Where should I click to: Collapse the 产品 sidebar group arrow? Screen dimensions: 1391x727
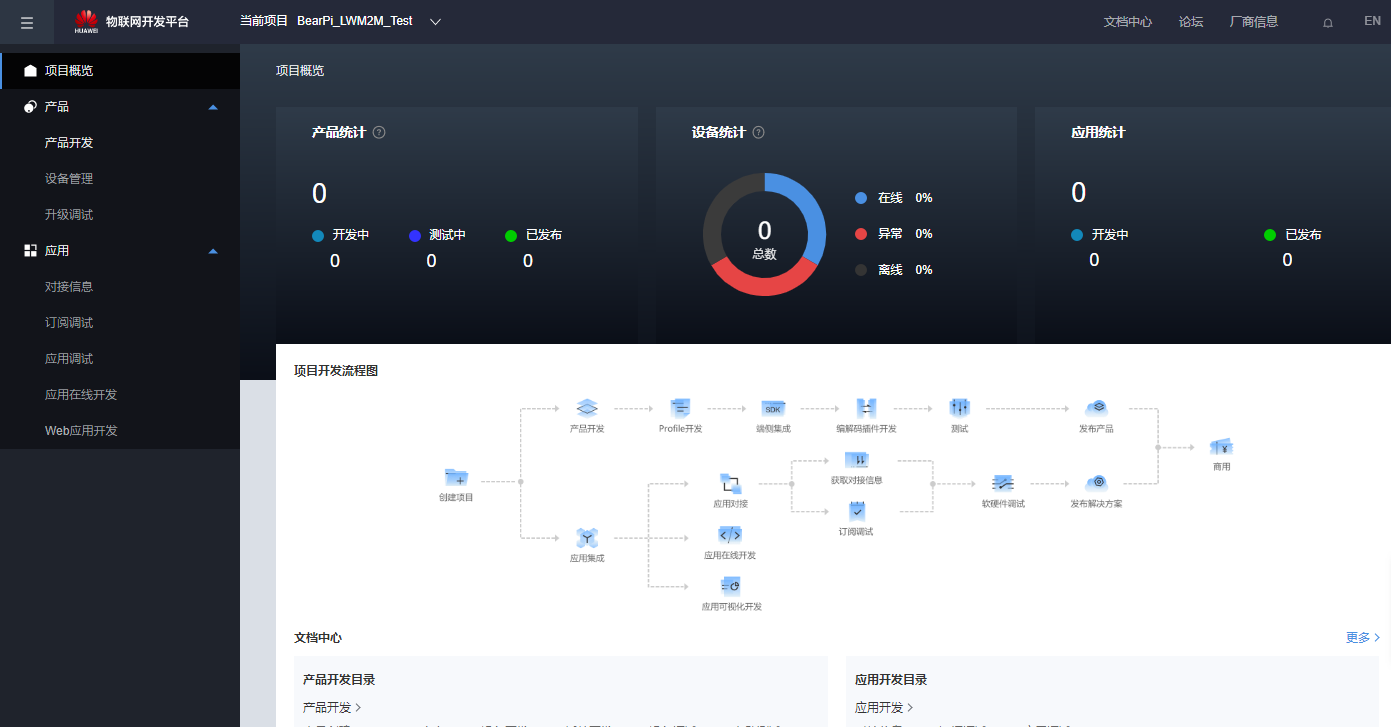click(x=213, y=107)
